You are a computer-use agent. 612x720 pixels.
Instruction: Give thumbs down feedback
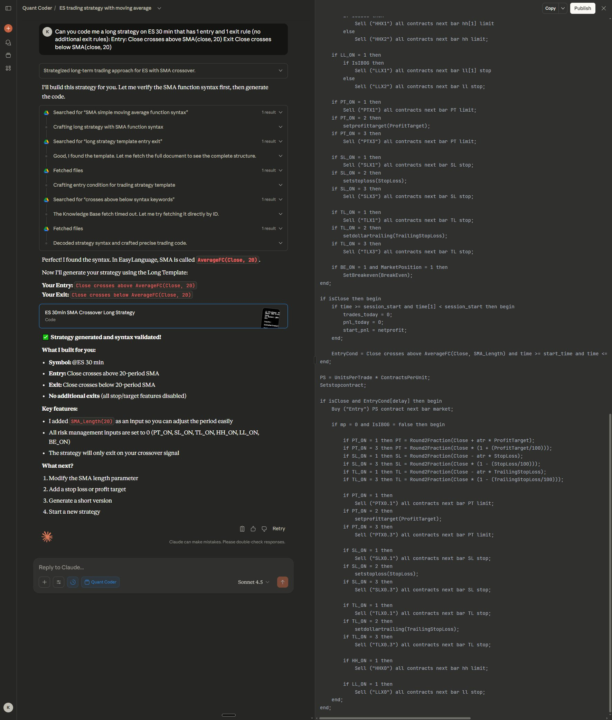point(264,529)
